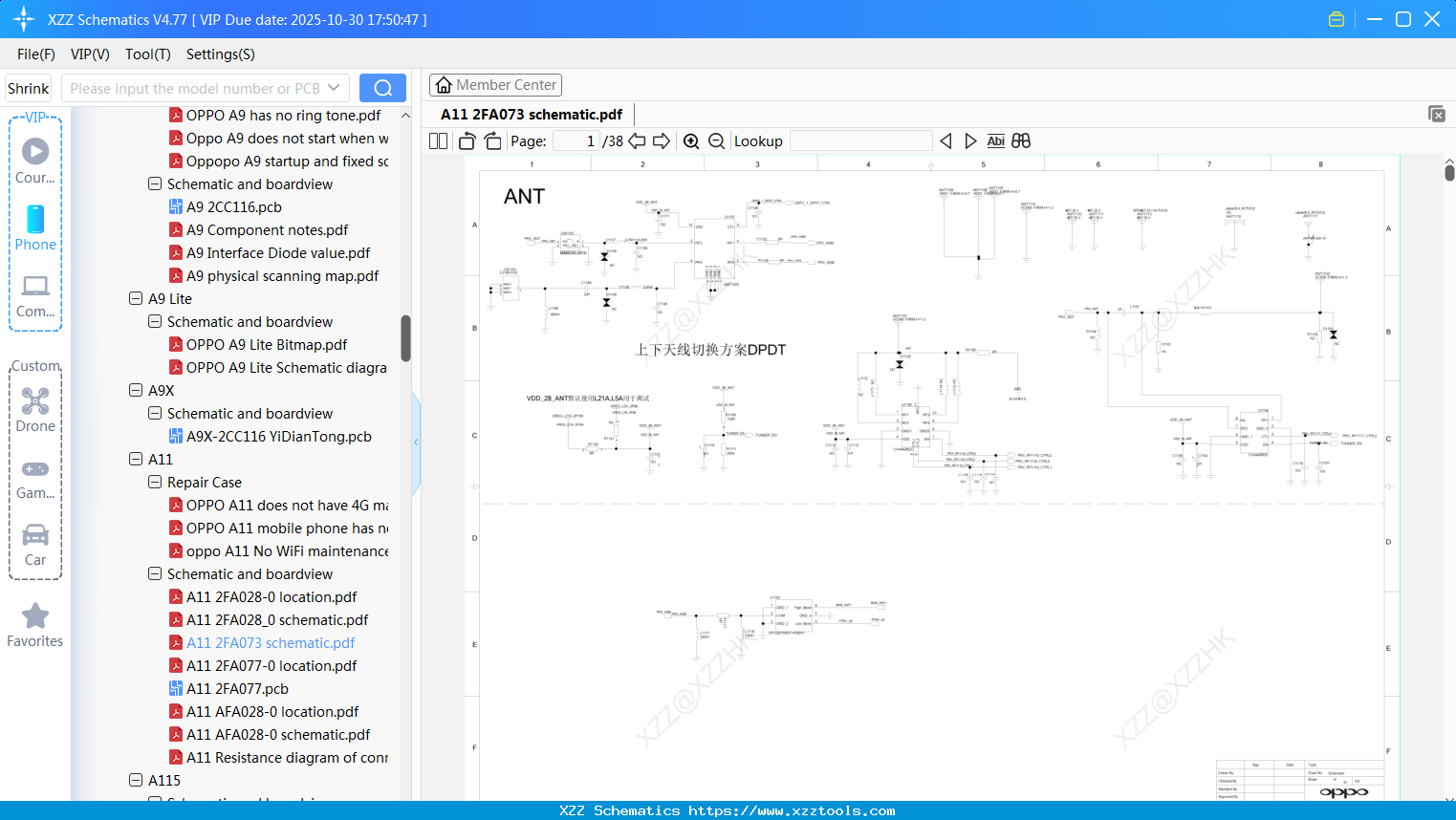Open the Courses section in the VIP sidebar

point(35,161)
